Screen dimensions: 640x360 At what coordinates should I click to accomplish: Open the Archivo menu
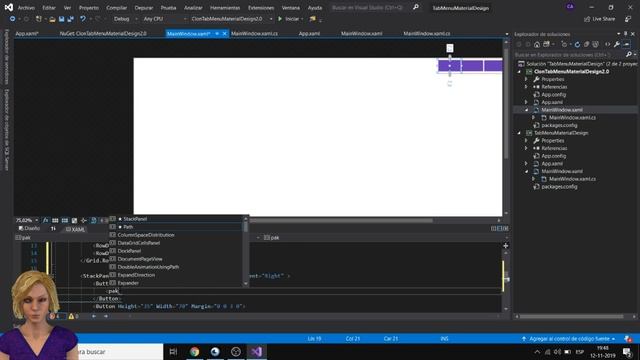click(27, 7)
